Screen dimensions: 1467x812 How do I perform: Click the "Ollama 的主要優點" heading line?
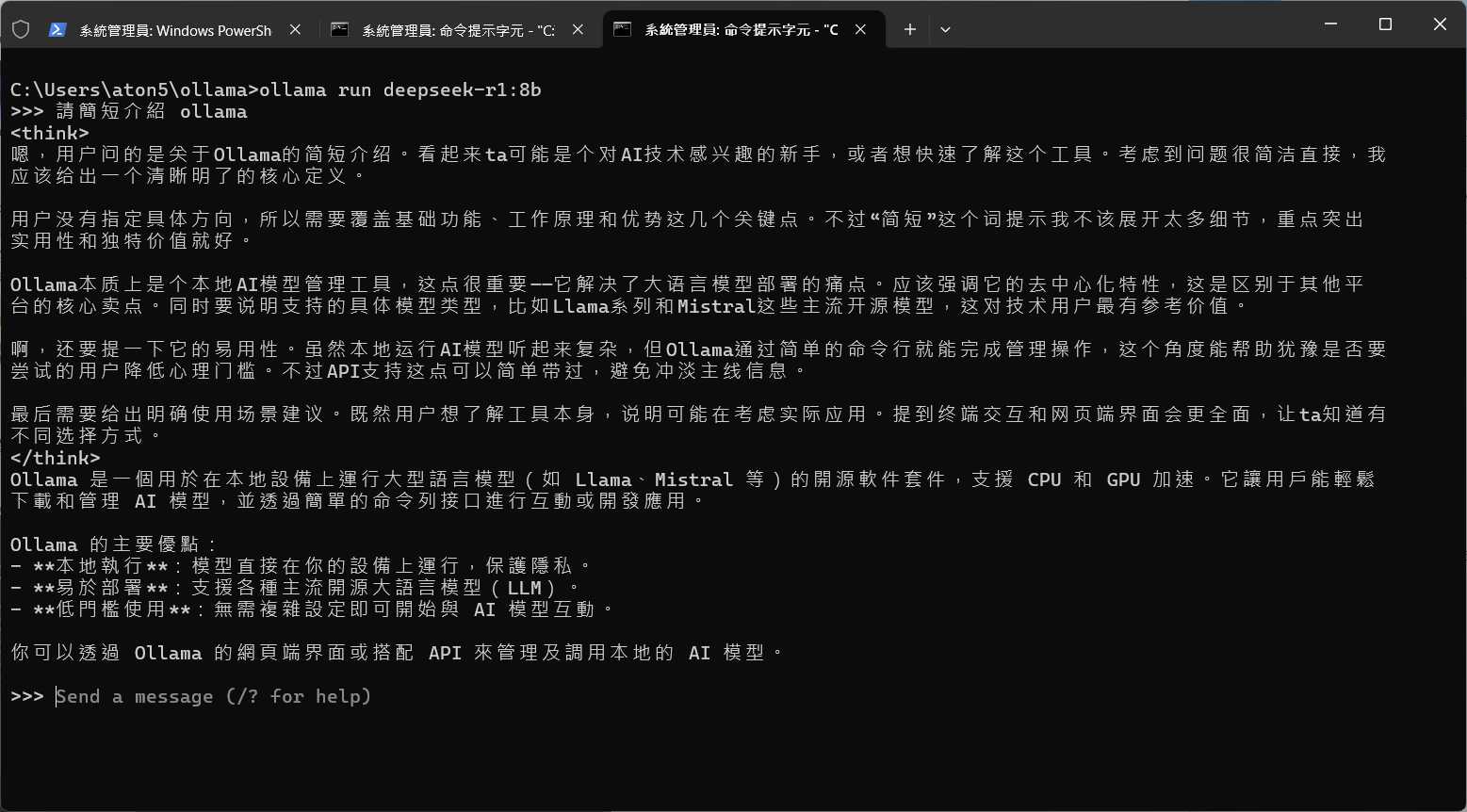(114, 544)
